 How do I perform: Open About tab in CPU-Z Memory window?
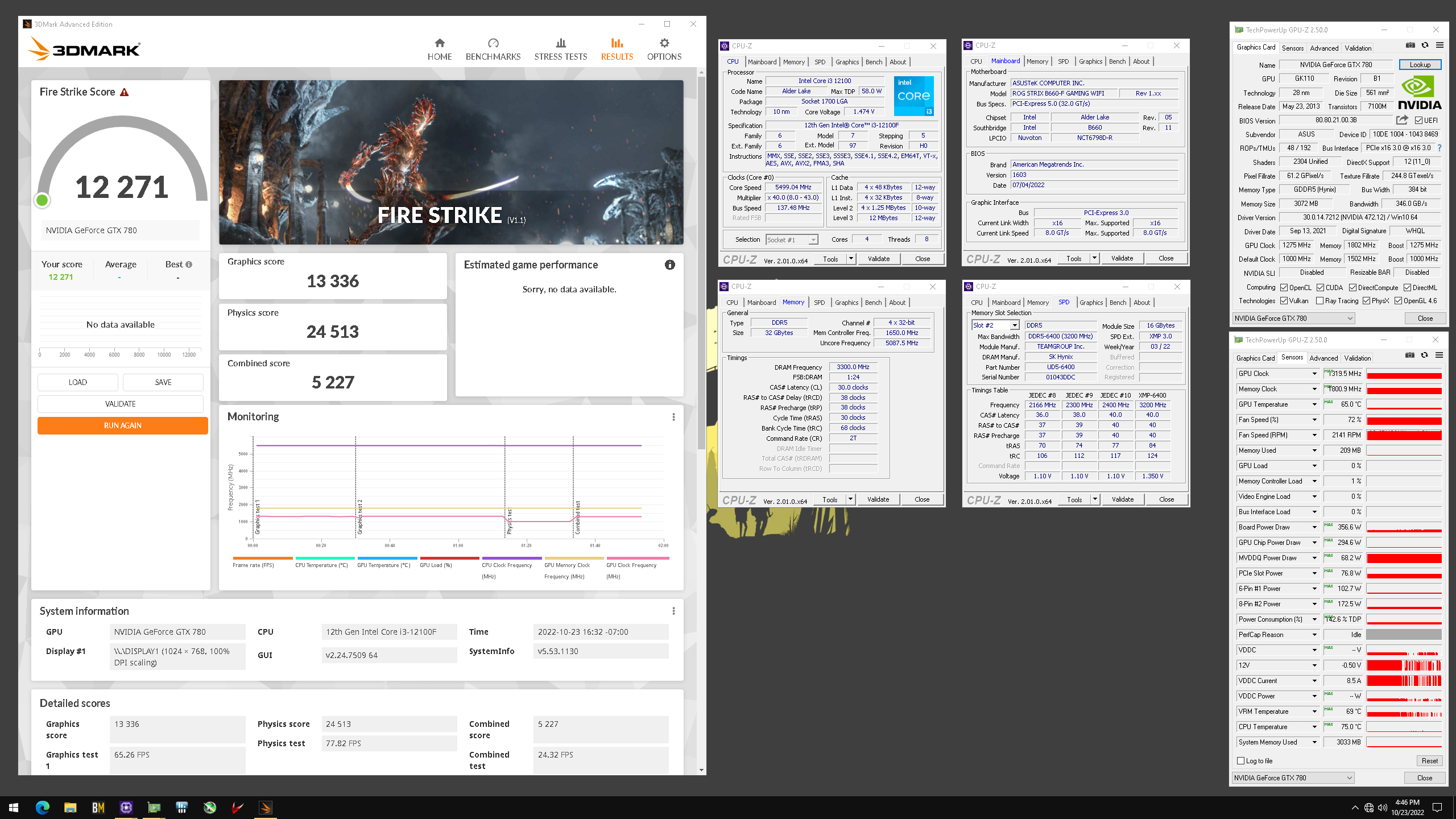coord(897,303)
